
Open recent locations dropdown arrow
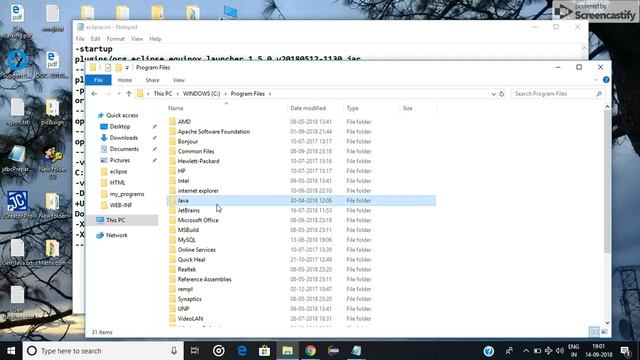[x=119, y=93]
